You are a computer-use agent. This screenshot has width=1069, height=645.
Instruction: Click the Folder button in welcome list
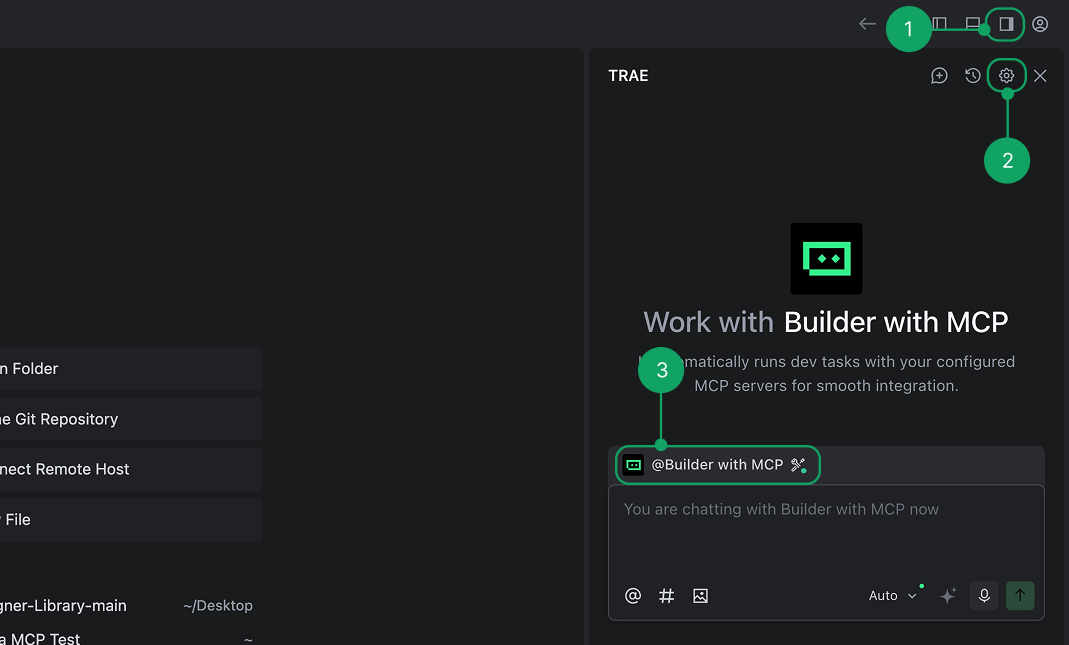(131, 368)
